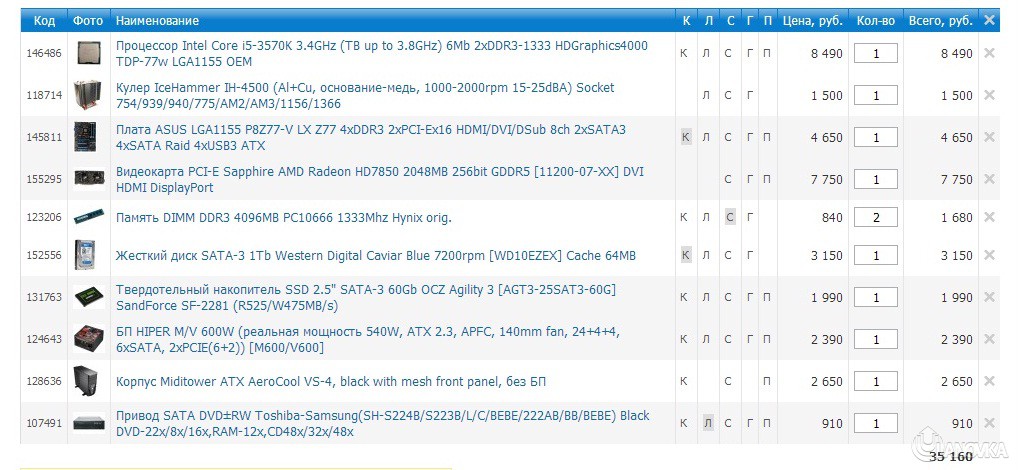This screenshot has width=1019, height=470.
Task: Delete the OCZ Agility 3 SSD row
Action: point(989,297)
